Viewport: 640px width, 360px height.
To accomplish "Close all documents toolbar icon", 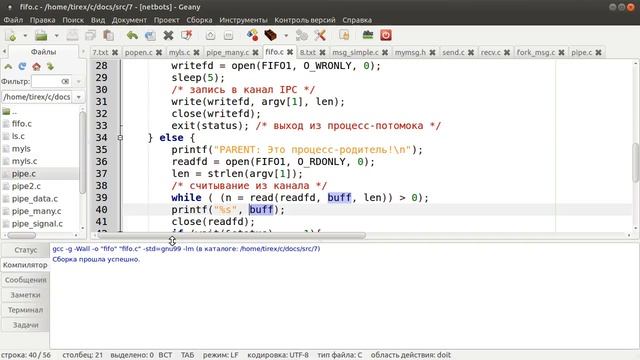I will (x=187, y=36).
